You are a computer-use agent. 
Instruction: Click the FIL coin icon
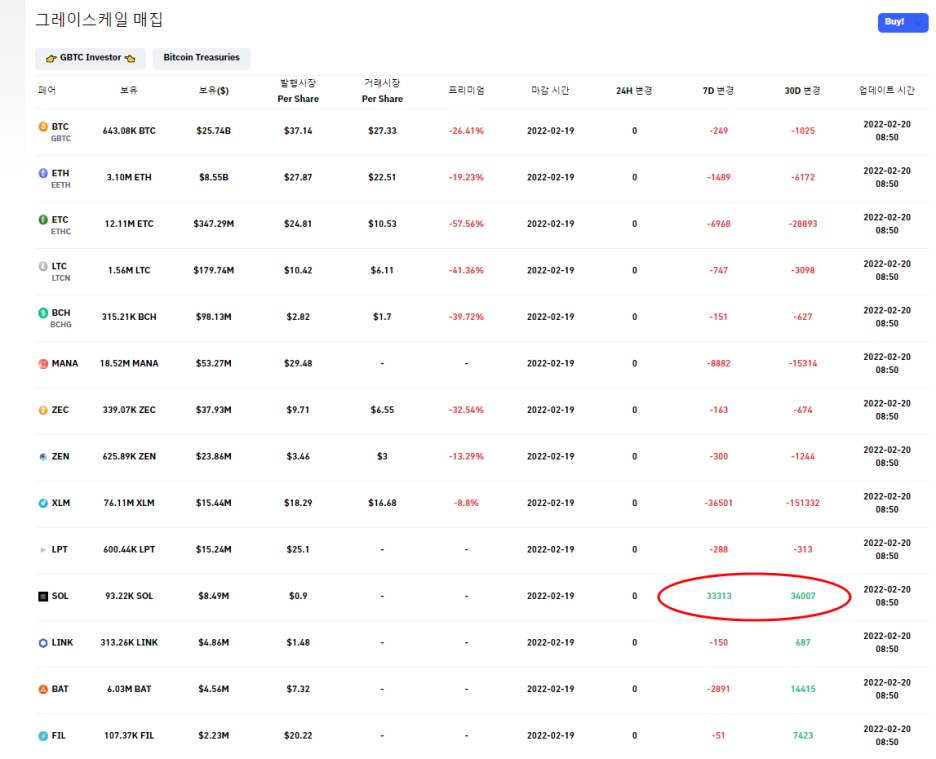(43, 736)
